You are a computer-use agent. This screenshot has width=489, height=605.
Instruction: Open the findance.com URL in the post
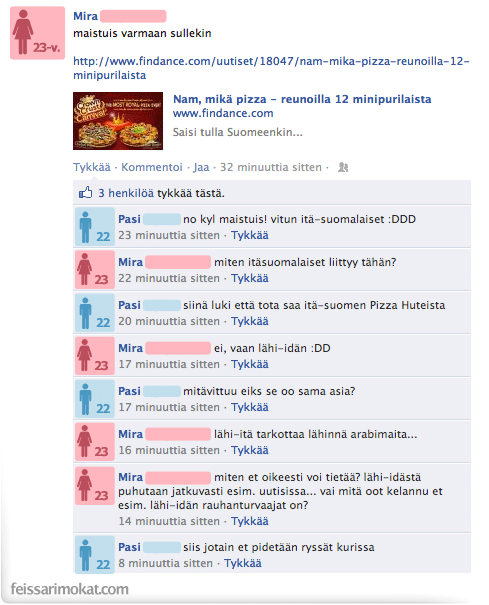pos(271,68)
